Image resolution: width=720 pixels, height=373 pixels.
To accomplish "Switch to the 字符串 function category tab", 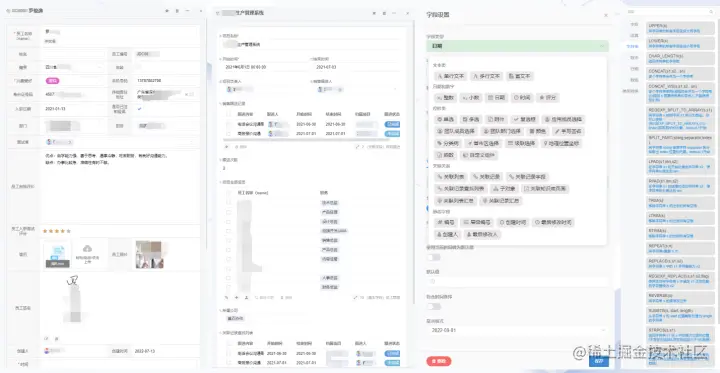I will 633,46.
